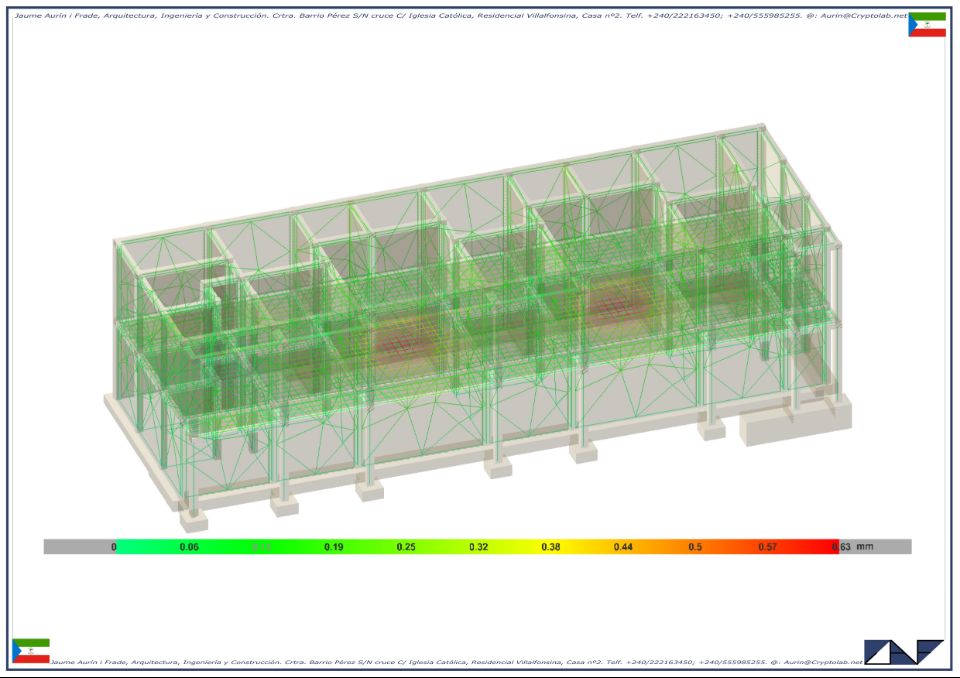
Task: Click the grey left end of the legend bar
Action: click(x=76, y=547)
